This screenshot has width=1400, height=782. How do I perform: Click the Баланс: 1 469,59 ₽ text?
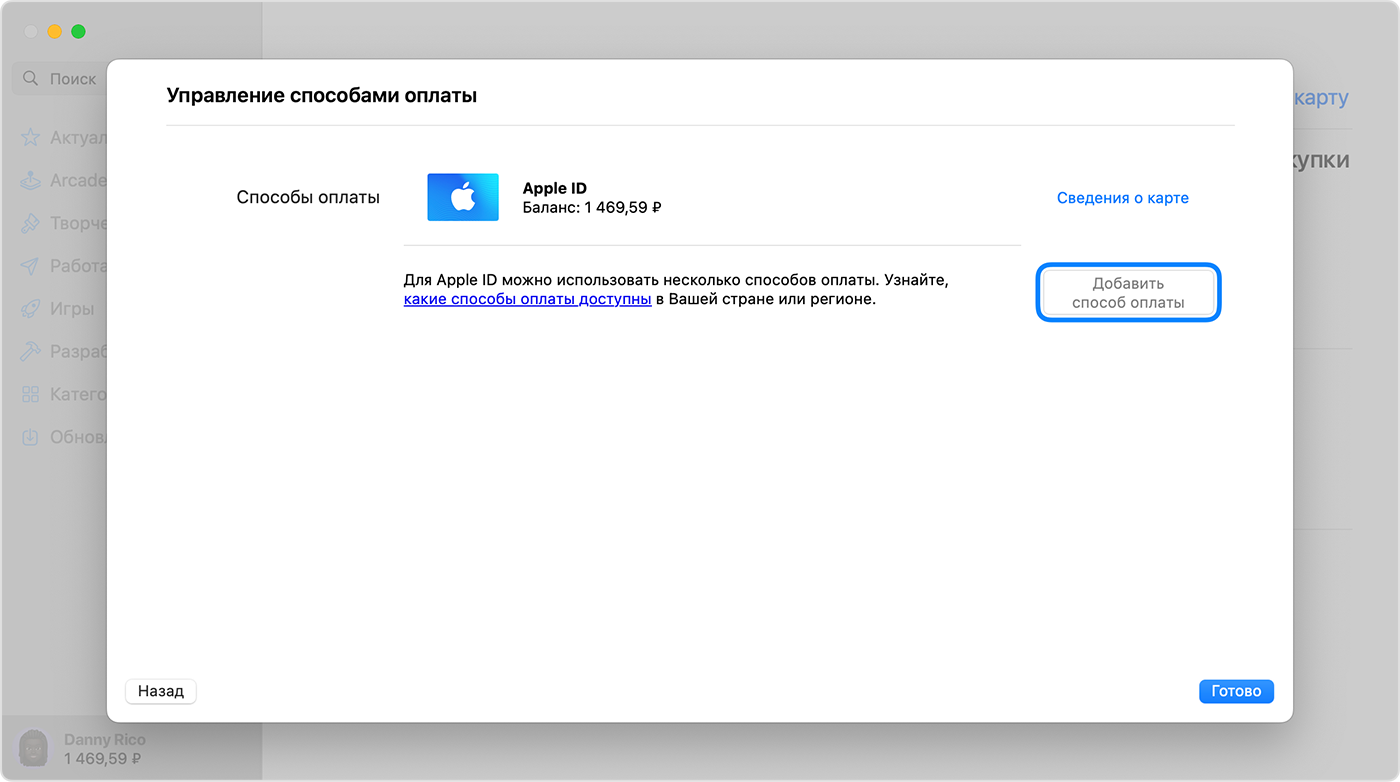593,208
